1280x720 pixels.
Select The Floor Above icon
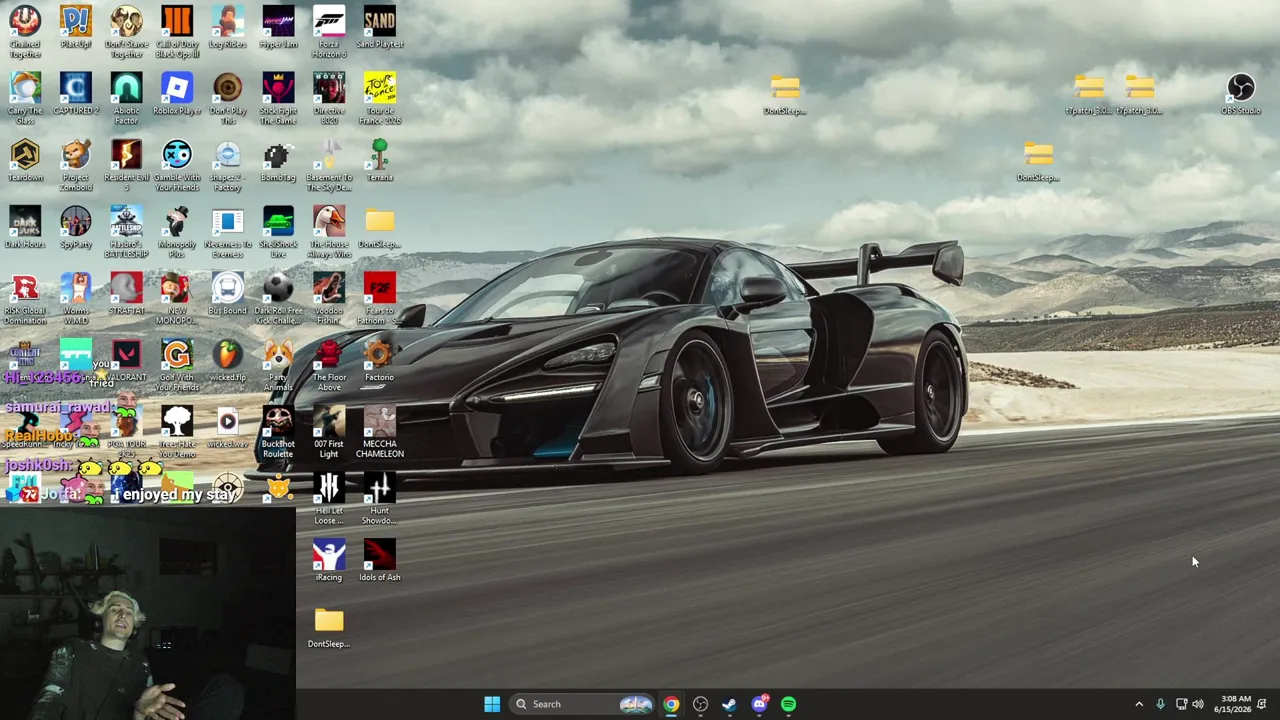tap(329, 365)
